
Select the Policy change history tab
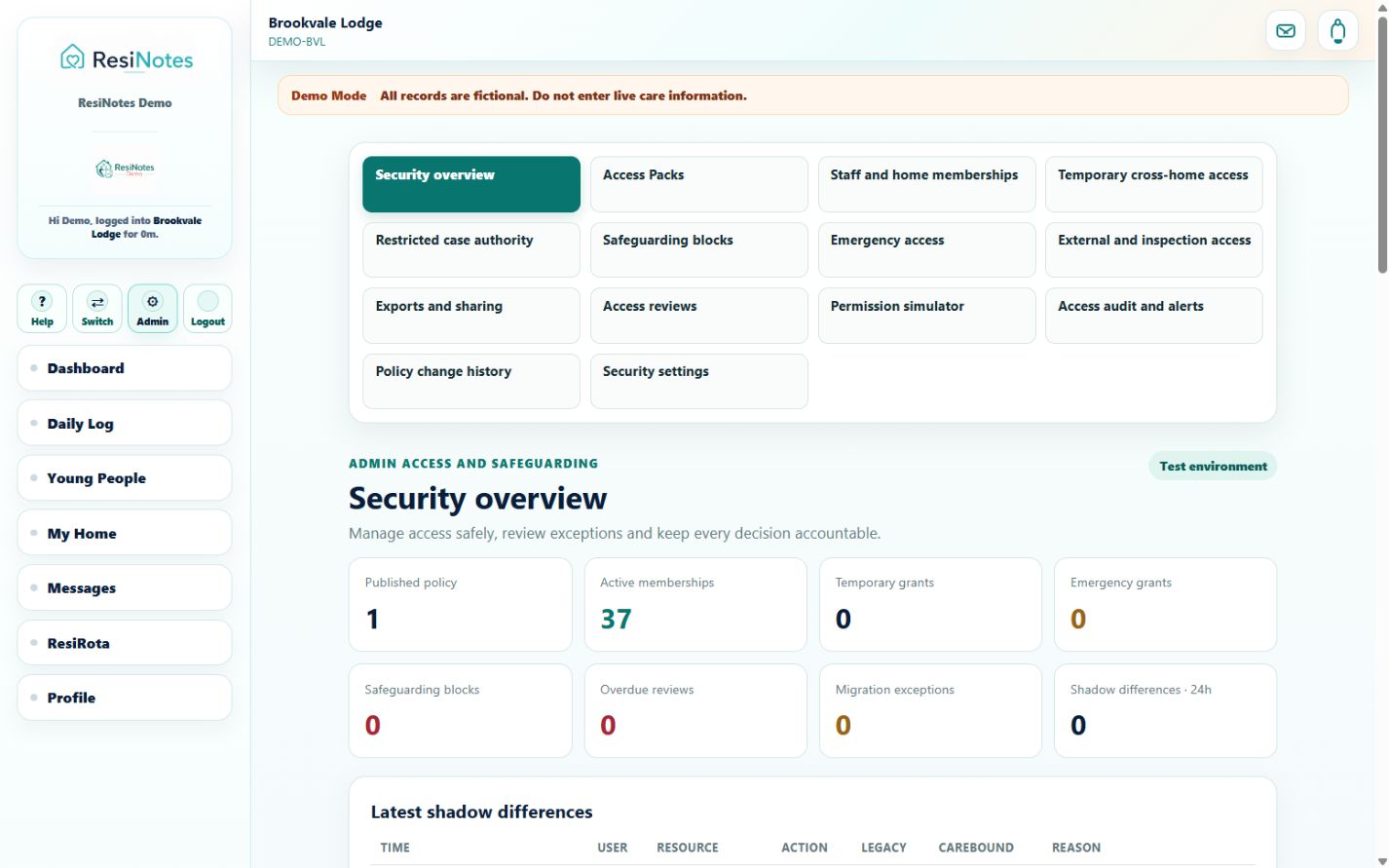[x=471, y=381]
